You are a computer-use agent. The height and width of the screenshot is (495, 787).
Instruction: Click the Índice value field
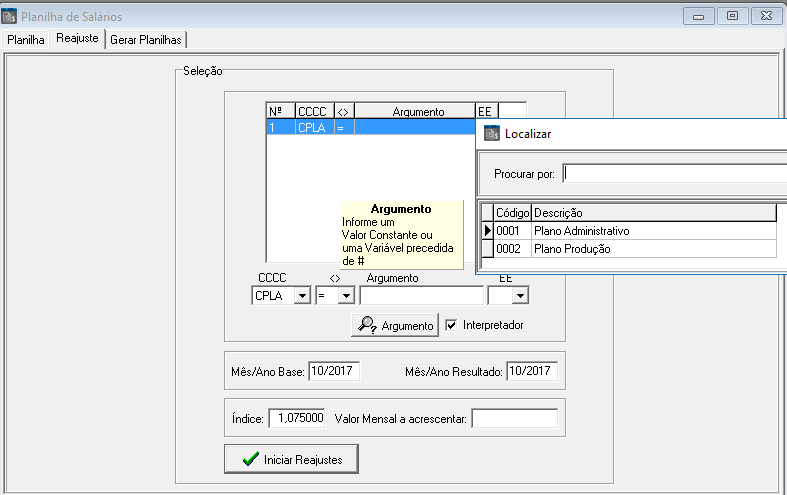tap(297, 417)
